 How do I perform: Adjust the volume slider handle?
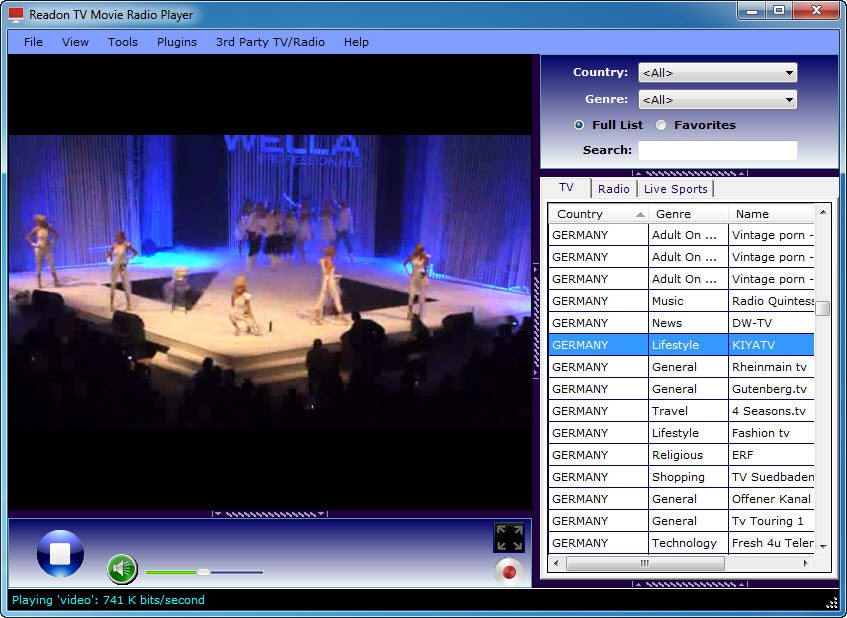tap(204, 572)
